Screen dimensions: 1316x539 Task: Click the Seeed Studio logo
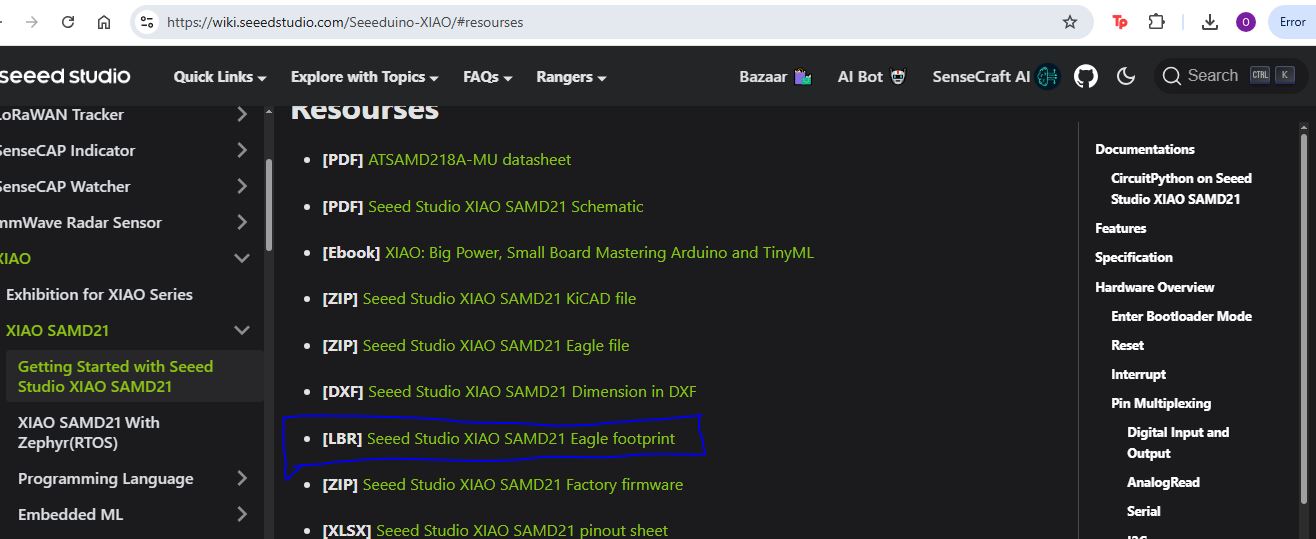coord(65,76)
